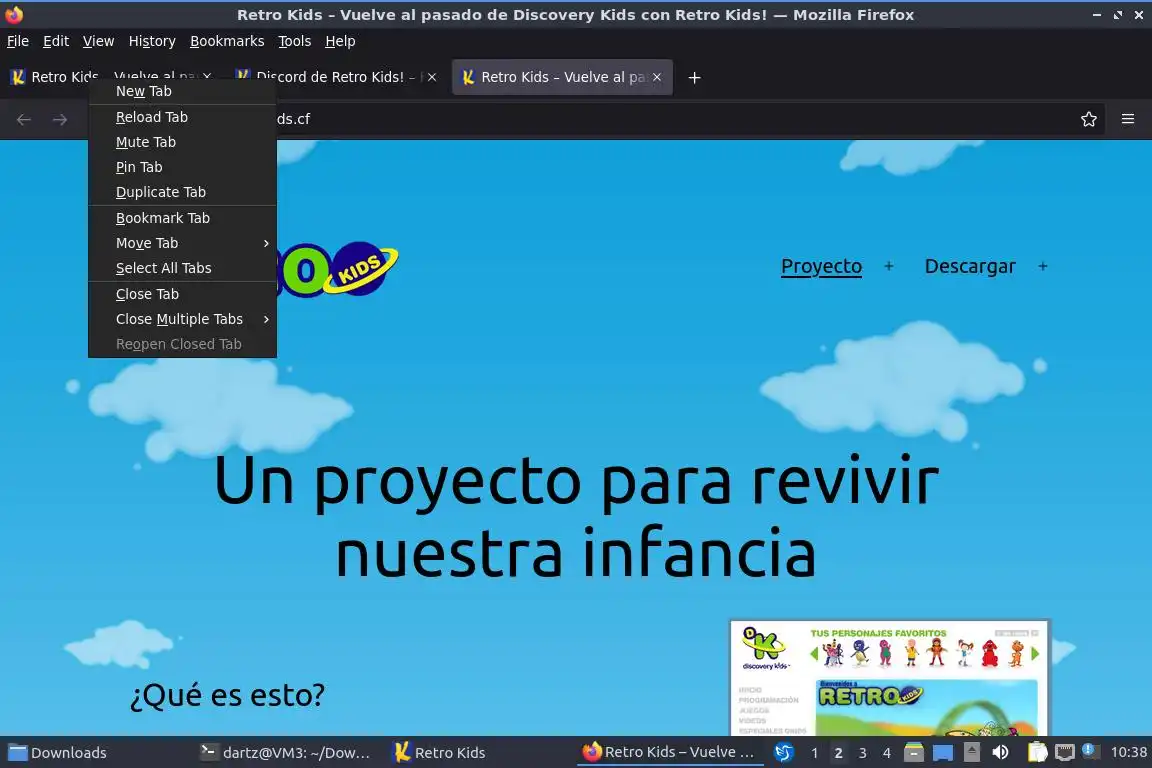Open the View menu
This screenshot has height=768, width=1152.
tap(98, 41)
